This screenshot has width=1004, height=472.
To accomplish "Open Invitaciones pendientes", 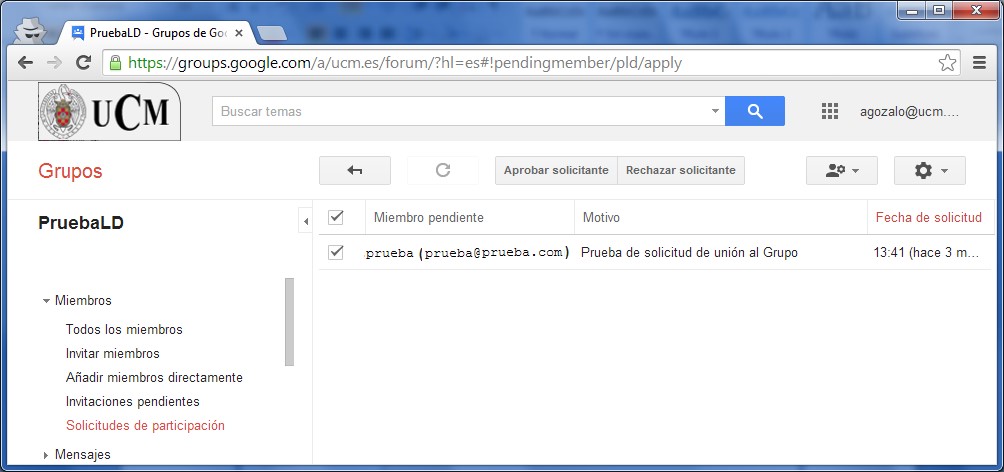I will [x=133, y=402].
